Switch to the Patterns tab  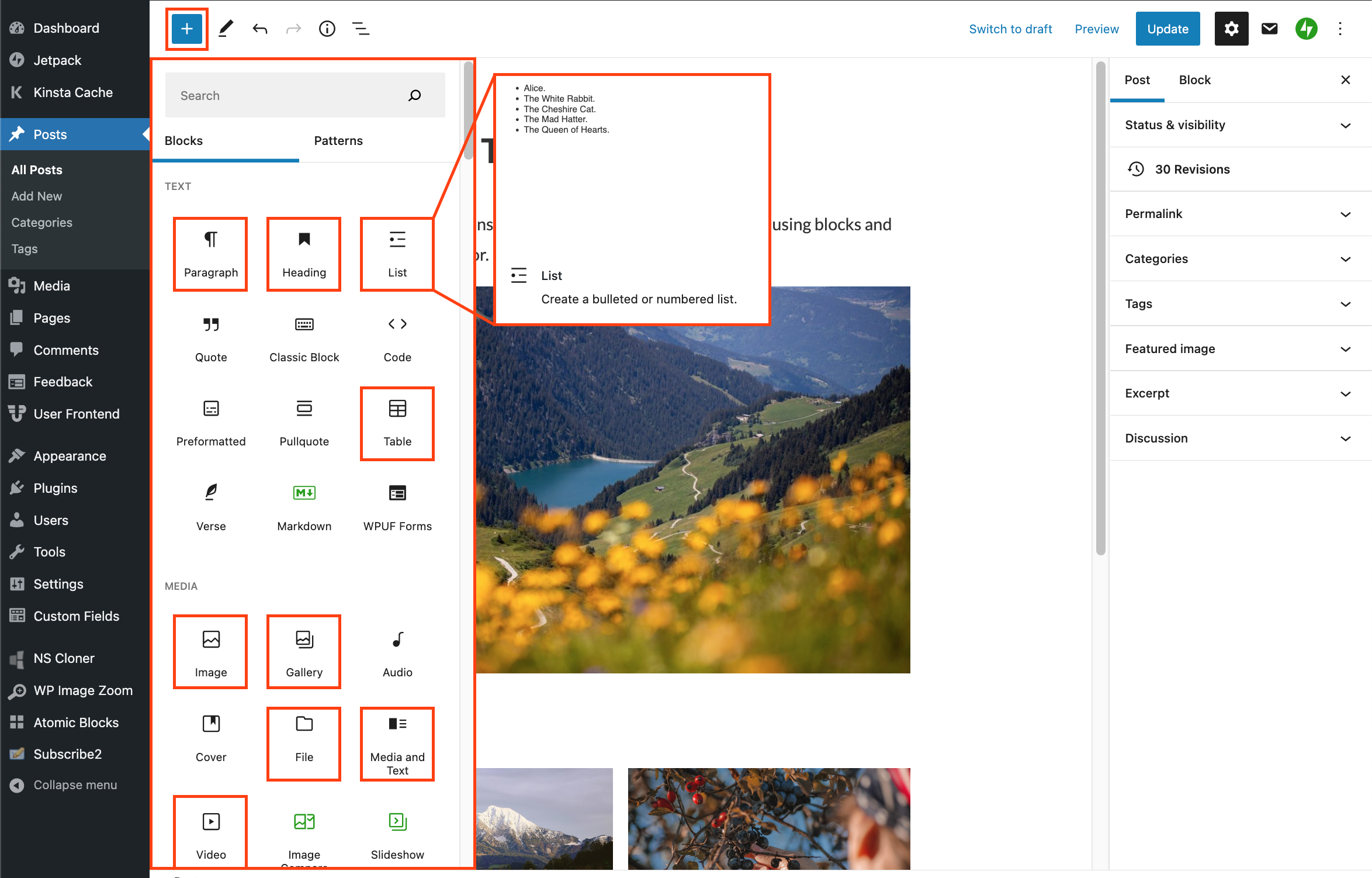[x=338, y=141]
